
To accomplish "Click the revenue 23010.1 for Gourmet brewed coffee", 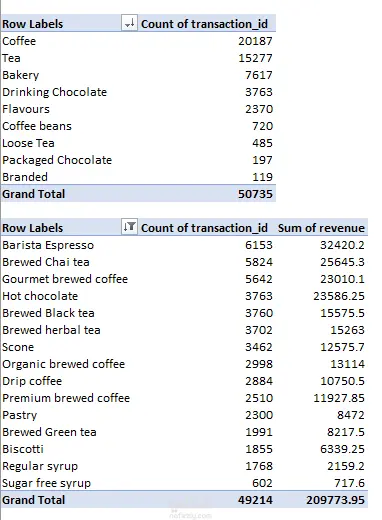I will pyautogui.click(x=342, y=279).
